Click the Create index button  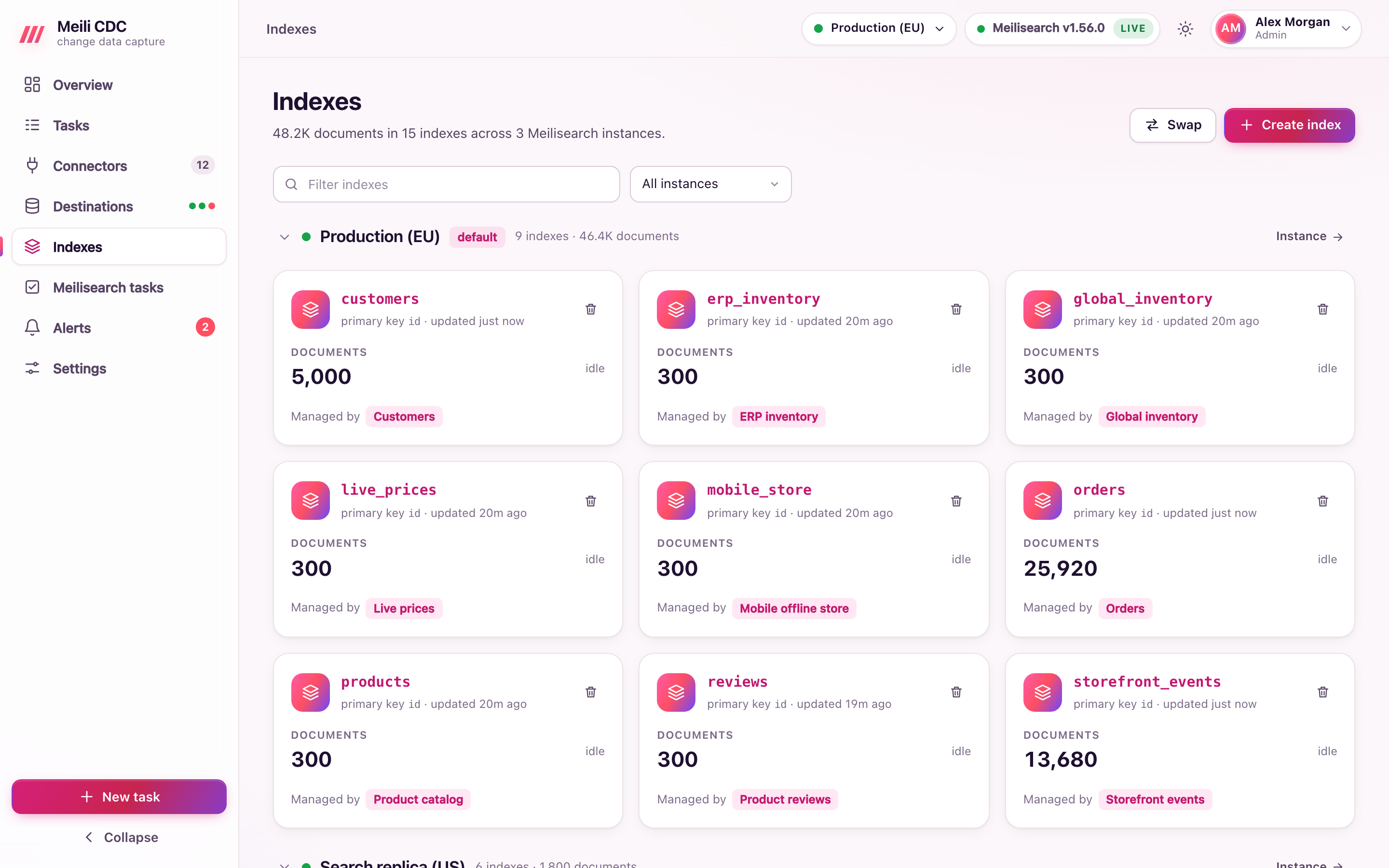1289,125
